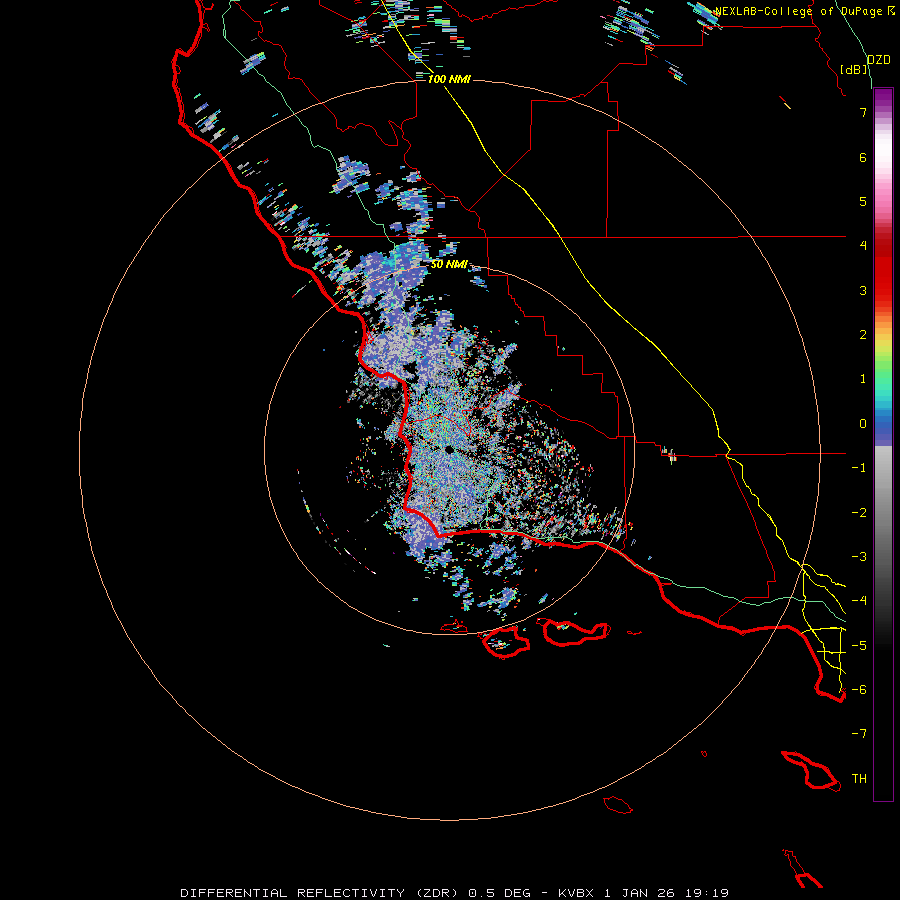Click the scale value 0
Screen dimensions: 900x900
point(863,424)
